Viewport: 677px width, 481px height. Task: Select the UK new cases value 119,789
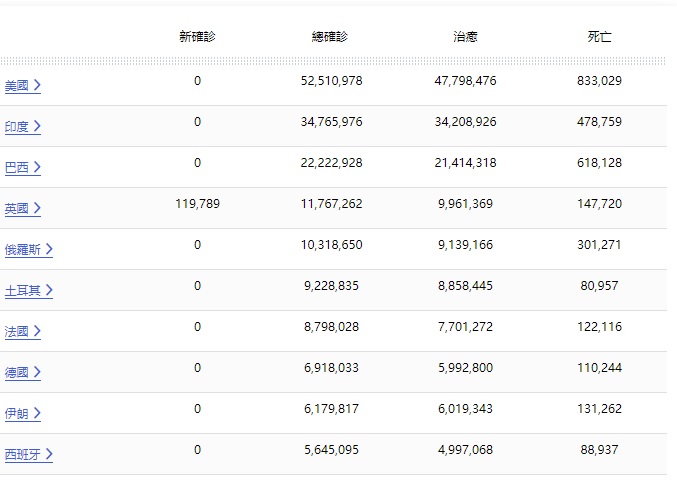pyautogui.click(x=197, y=204)
